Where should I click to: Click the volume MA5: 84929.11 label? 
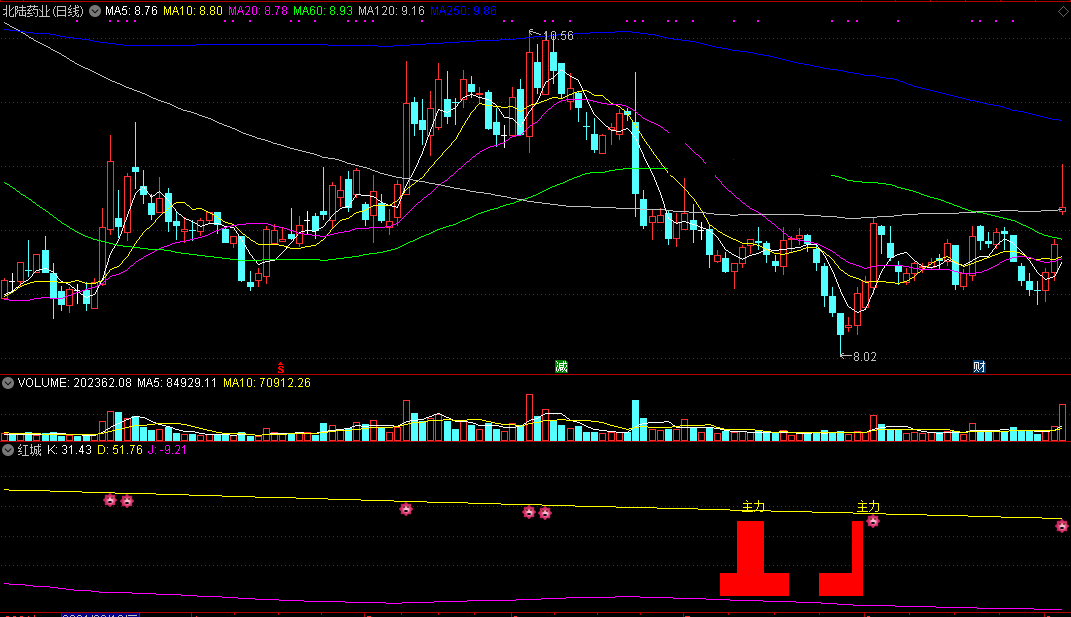tap(177, 383)
